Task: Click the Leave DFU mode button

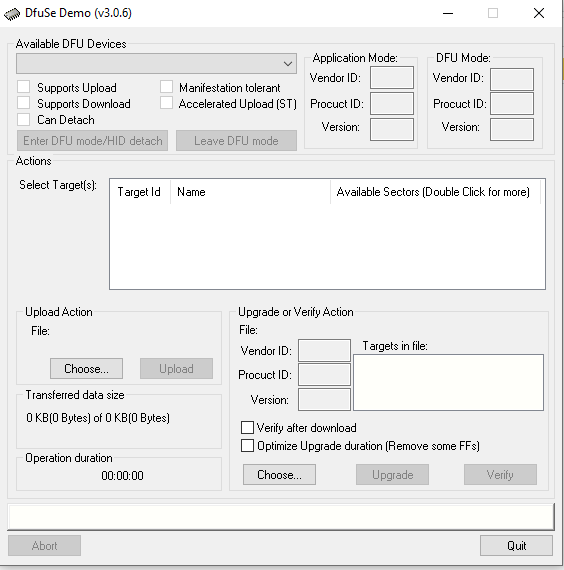Action: (x=236, y=141)
